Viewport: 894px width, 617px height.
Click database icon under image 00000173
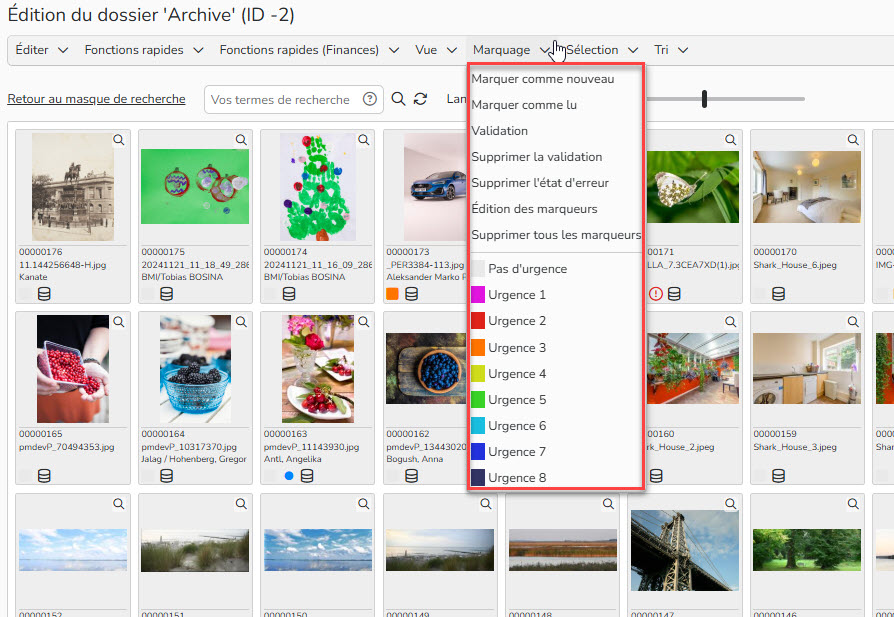coord(412,294)
